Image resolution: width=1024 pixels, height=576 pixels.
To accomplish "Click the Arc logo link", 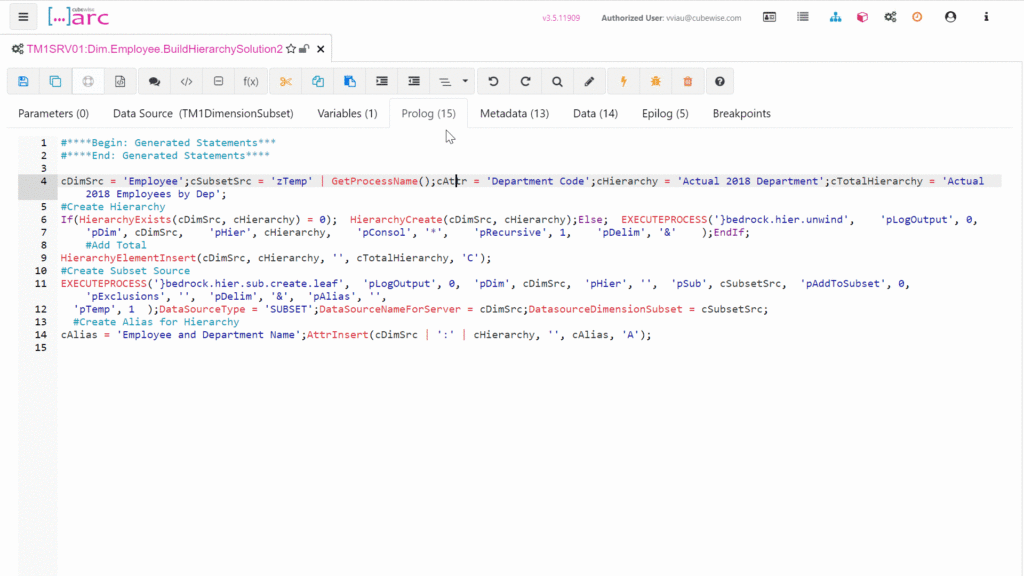I will coord(78,17).
